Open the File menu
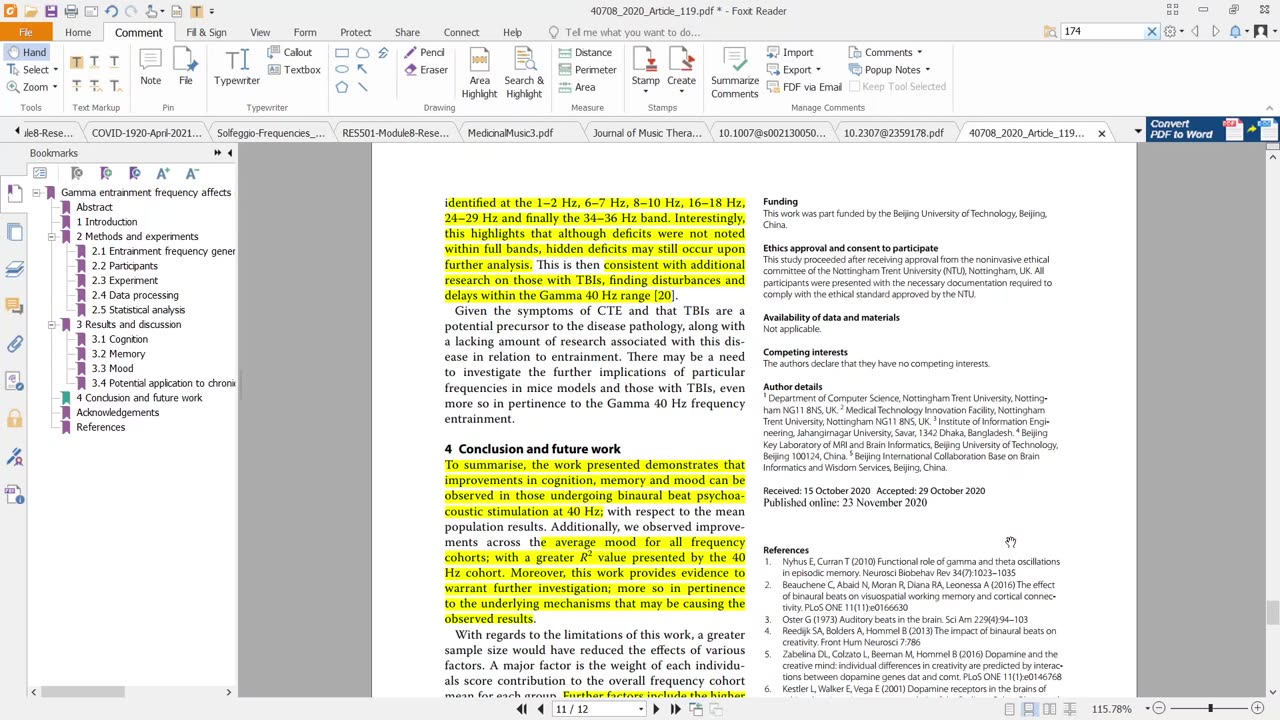The image size is (1280, 720). click(25, 32)
